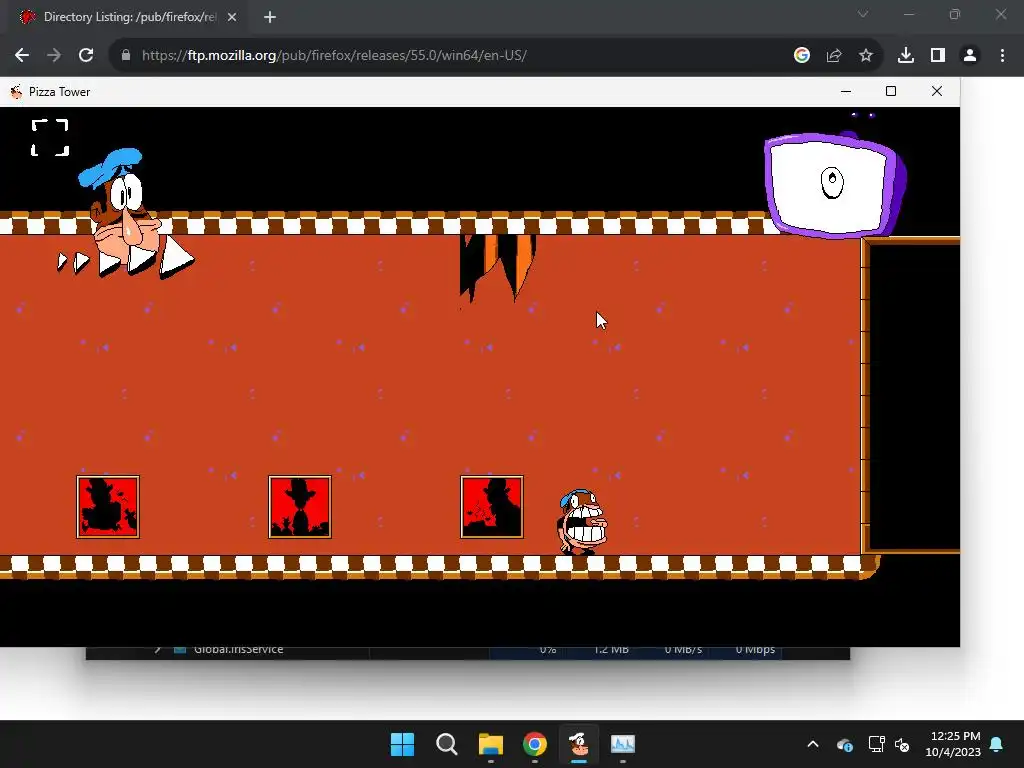
Task: Open a new browser tab
Action: (270, 17)
